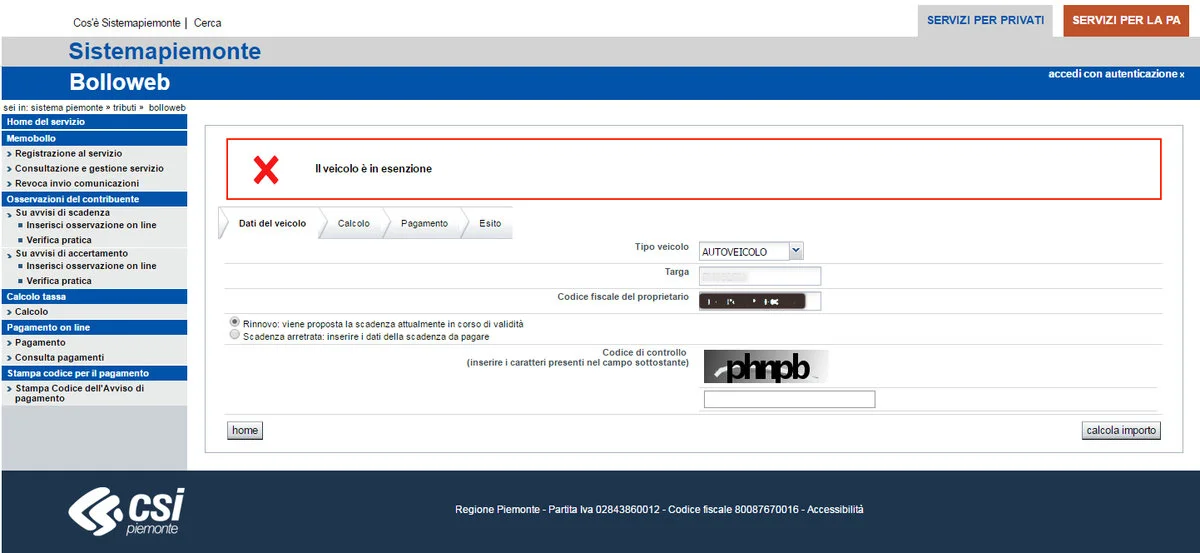The height and width of the screenshot is (553, 1200).
Task: Click the Osservazioni del contribuente header
Action: click(x=94, y=199)
